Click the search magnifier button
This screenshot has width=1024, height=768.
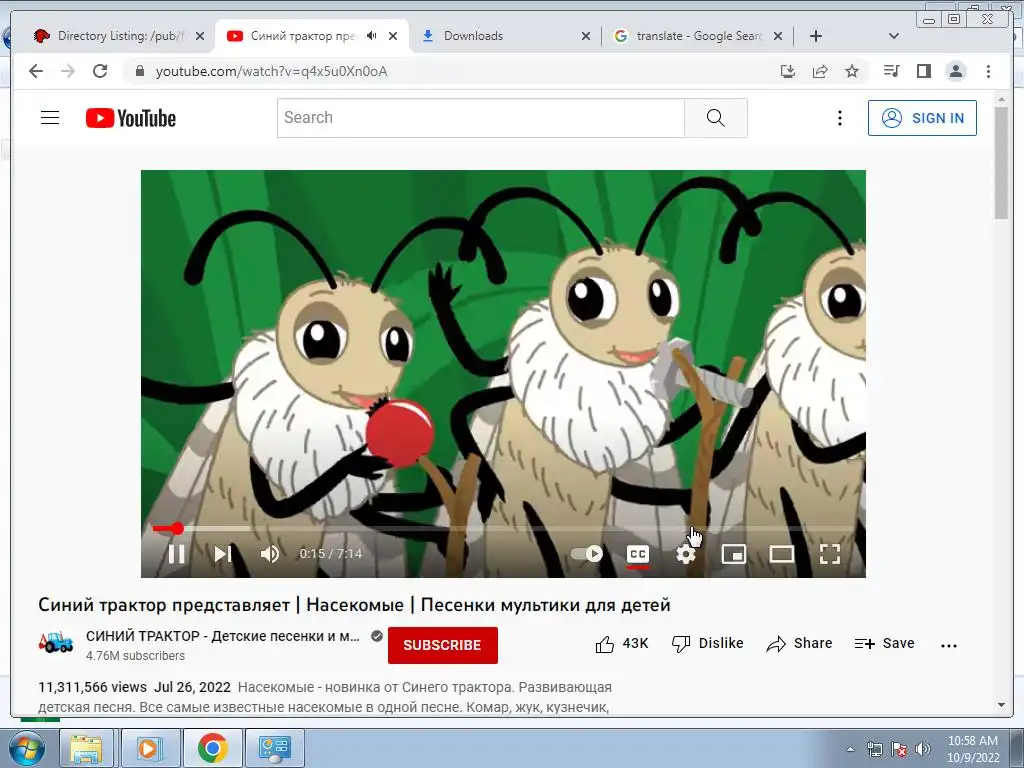click(x=716, y=118)
